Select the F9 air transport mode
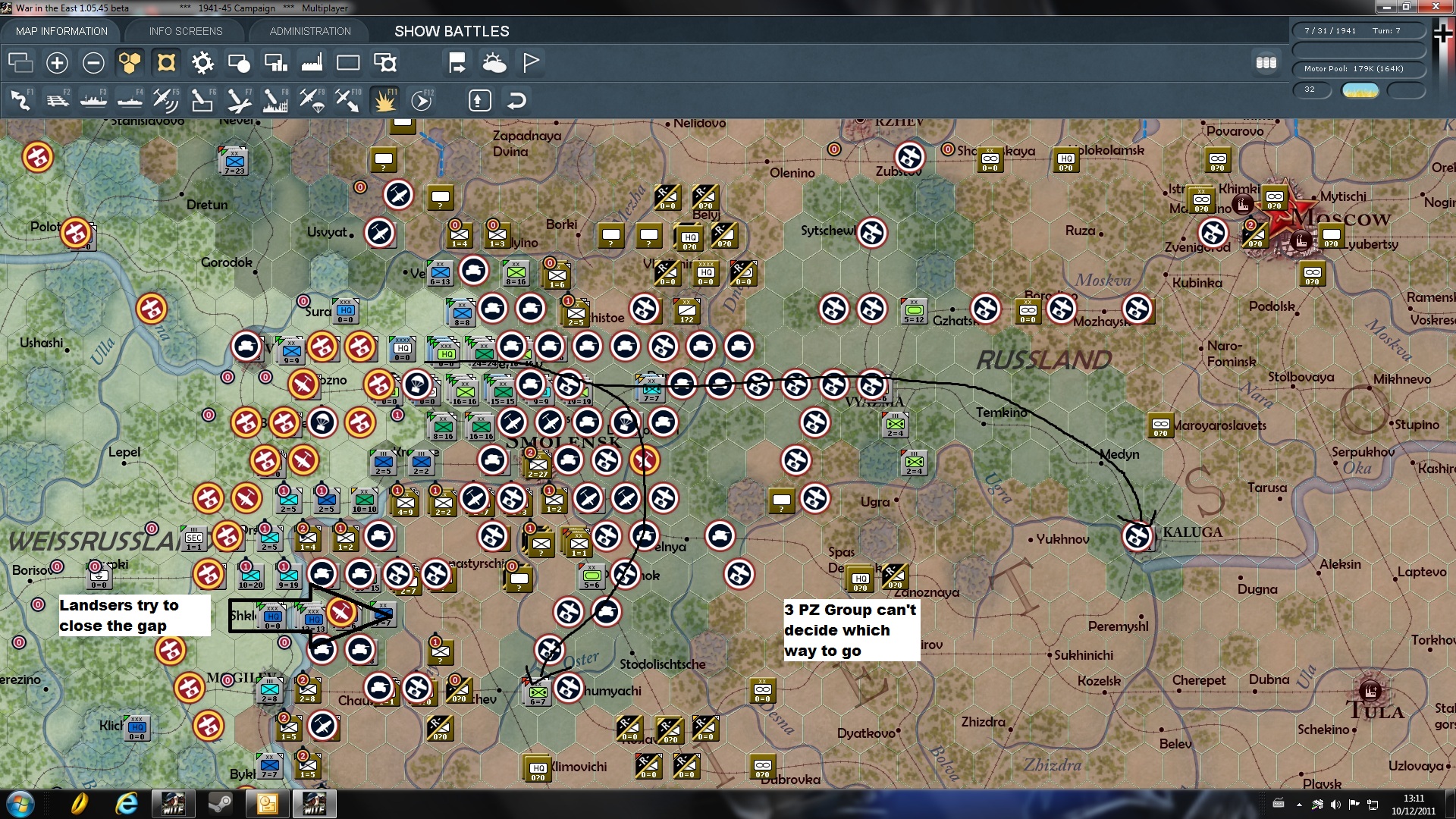The image size is (1456, 819). (x=312, y=100)
